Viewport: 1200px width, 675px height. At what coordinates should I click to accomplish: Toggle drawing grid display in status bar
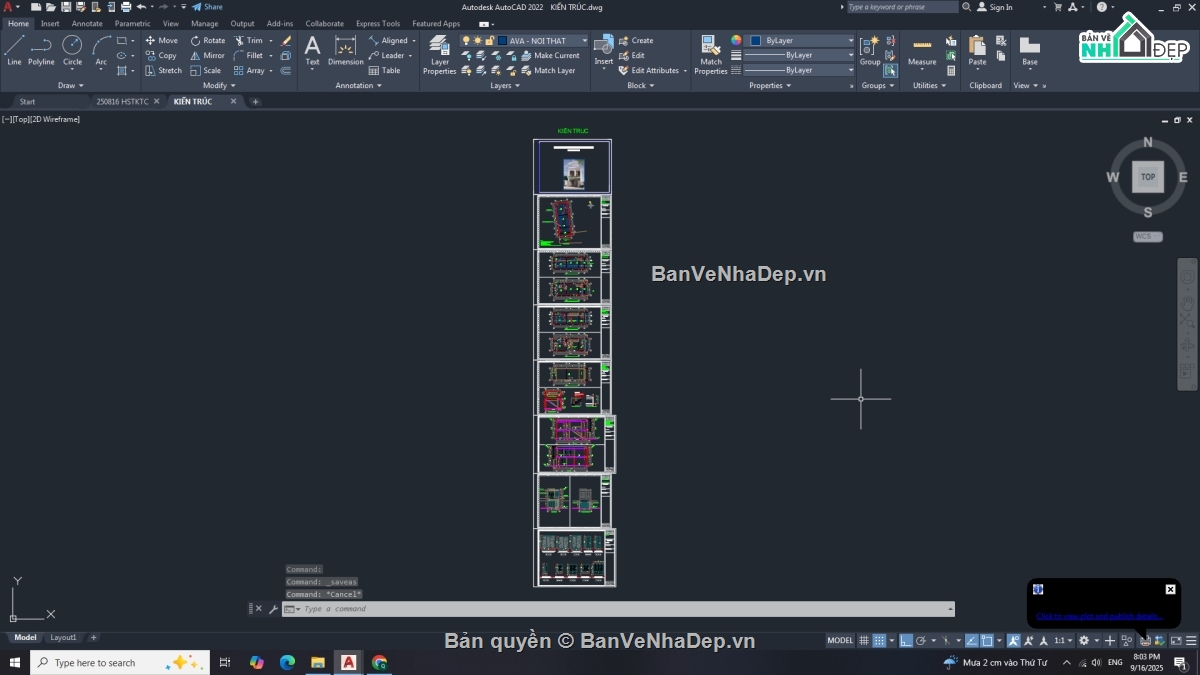(866, 640)
